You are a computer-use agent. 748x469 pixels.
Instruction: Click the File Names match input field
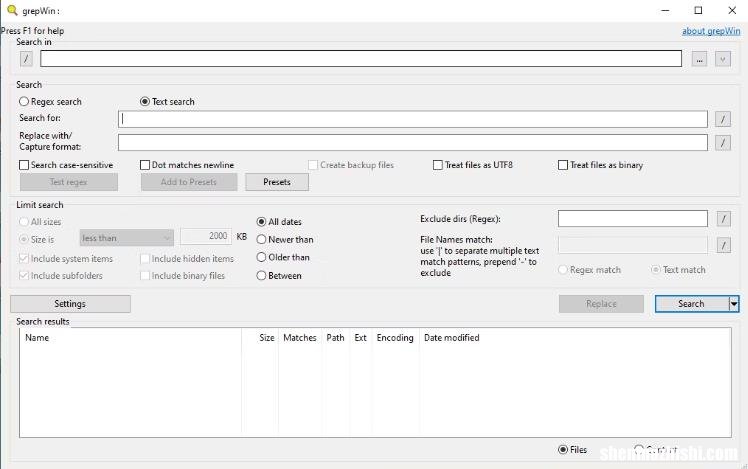633,245
